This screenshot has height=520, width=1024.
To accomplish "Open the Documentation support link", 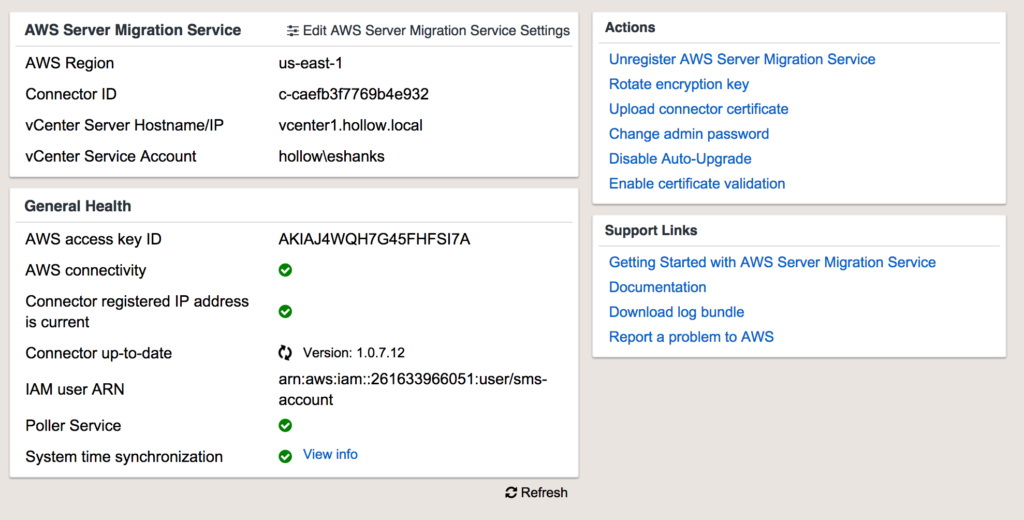I will (x=657, y=287).
